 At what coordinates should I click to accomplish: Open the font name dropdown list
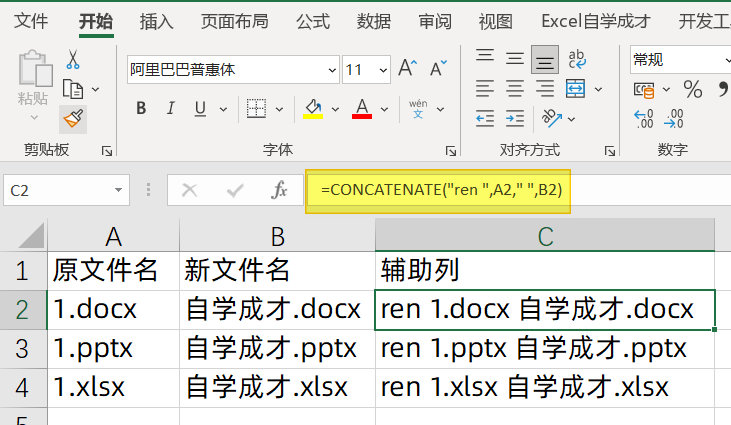click(x=332, y=70)
